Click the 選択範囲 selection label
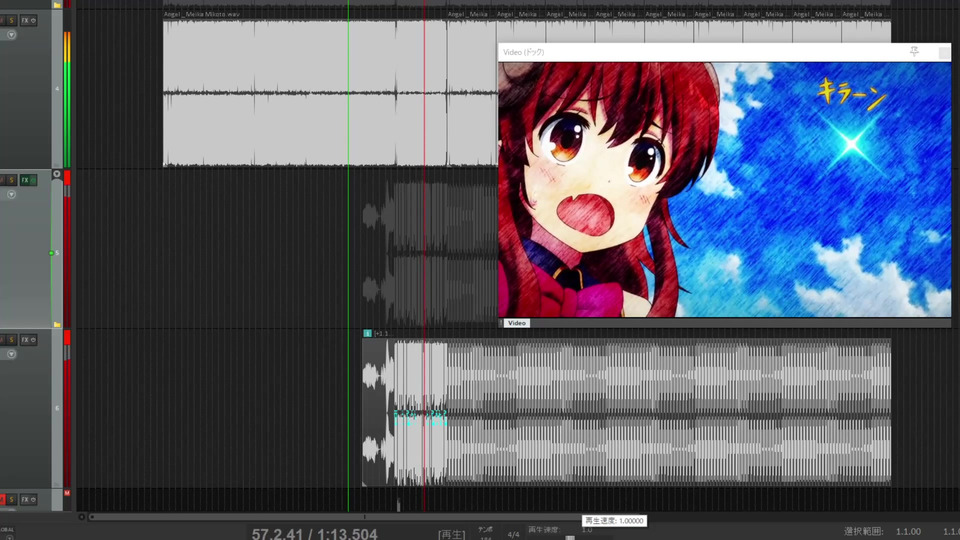960x540 pixels. 863,531
